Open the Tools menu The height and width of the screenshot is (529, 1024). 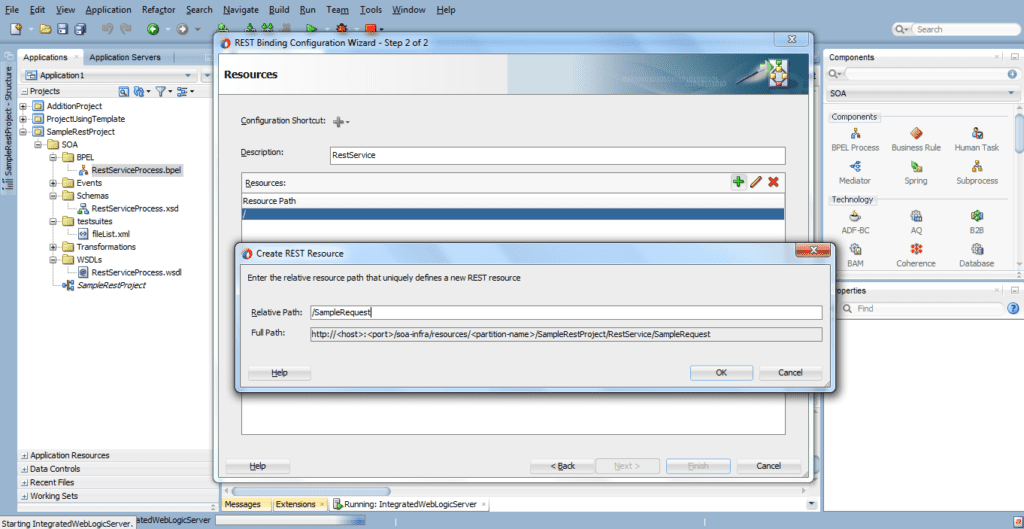pos(370,10)
